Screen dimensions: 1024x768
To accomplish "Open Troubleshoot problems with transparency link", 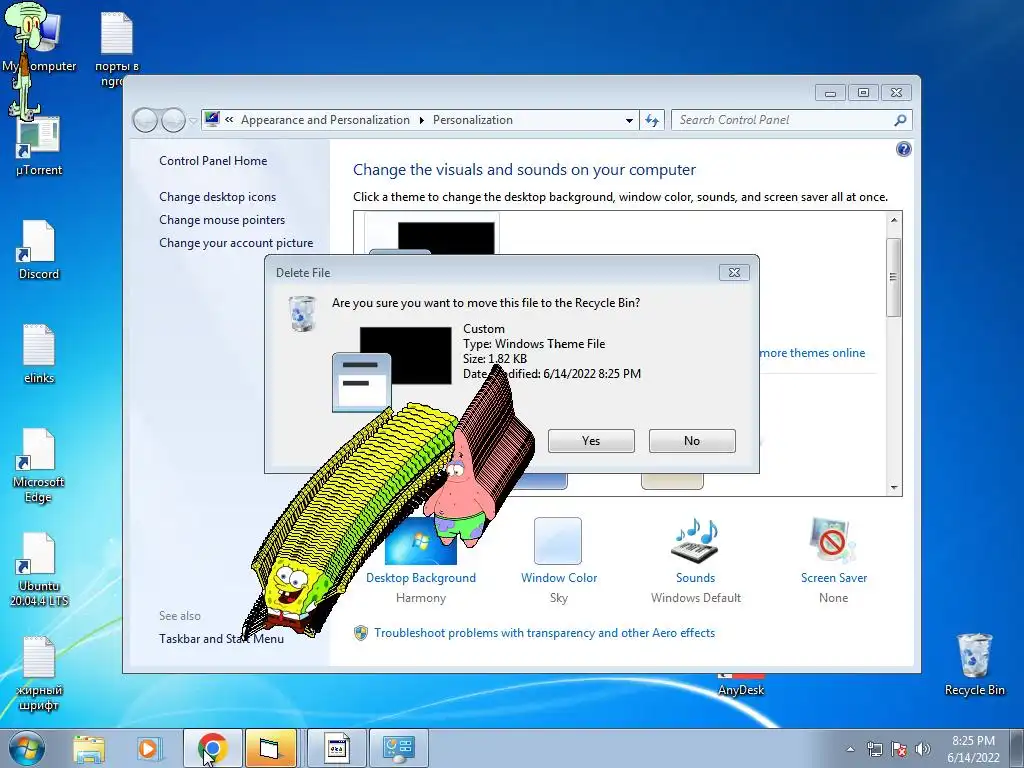I will [x=544, y=633].
